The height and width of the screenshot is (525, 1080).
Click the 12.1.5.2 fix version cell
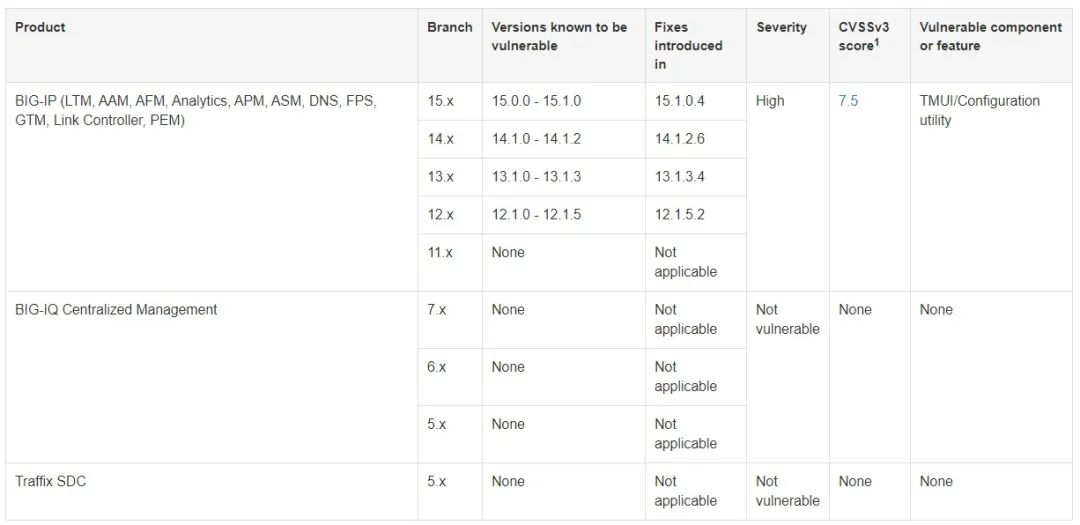[680, 215]
